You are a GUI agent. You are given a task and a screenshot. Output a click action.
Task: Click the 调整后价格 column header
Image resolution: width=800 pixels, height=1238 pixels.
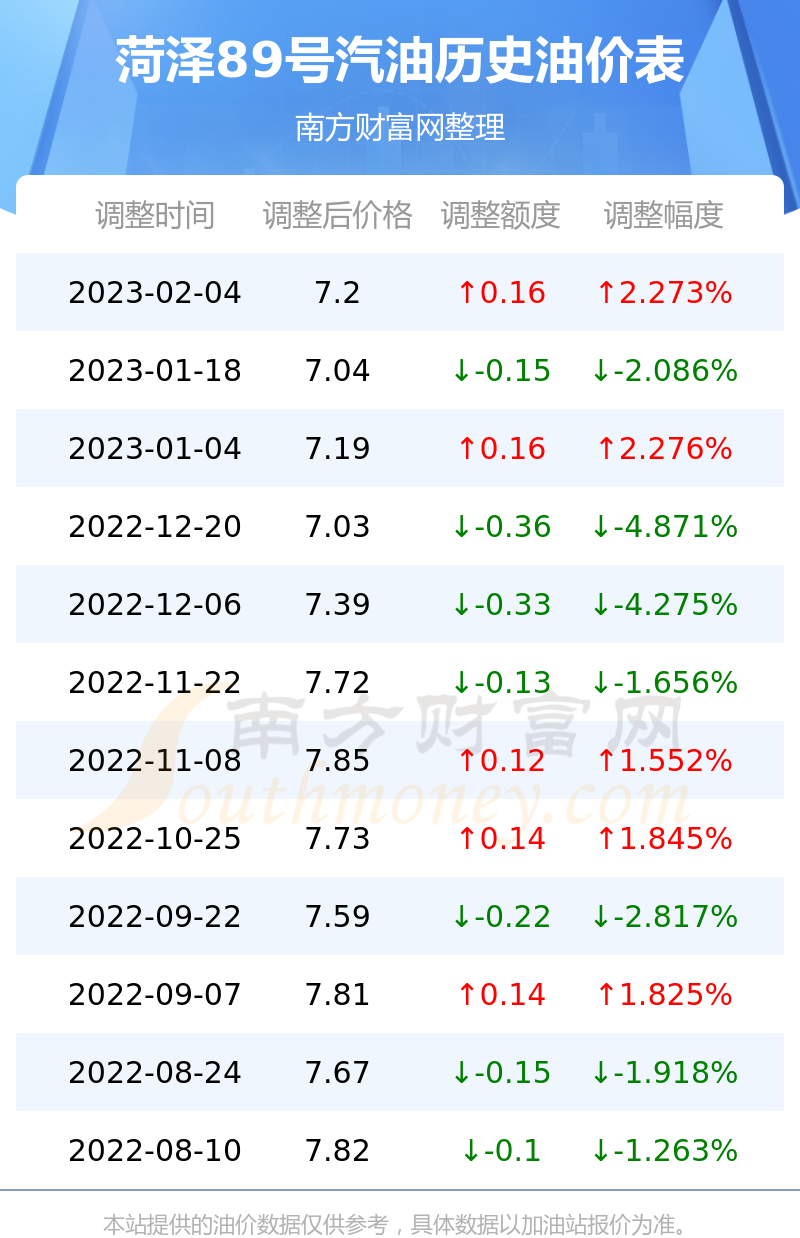(338, 215)
